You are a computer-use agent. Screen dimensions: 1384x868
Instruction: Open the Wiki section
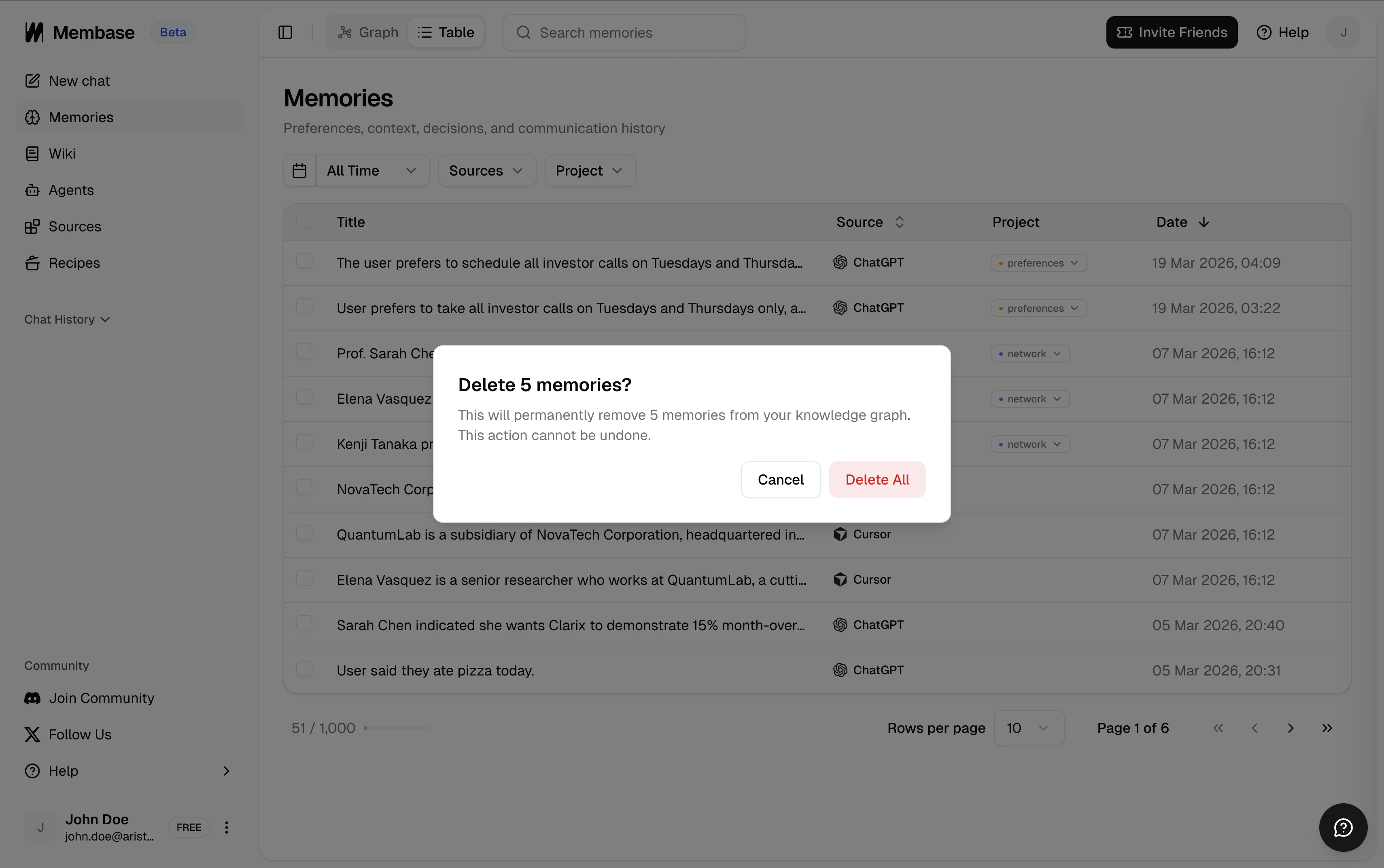pos(62,153)
